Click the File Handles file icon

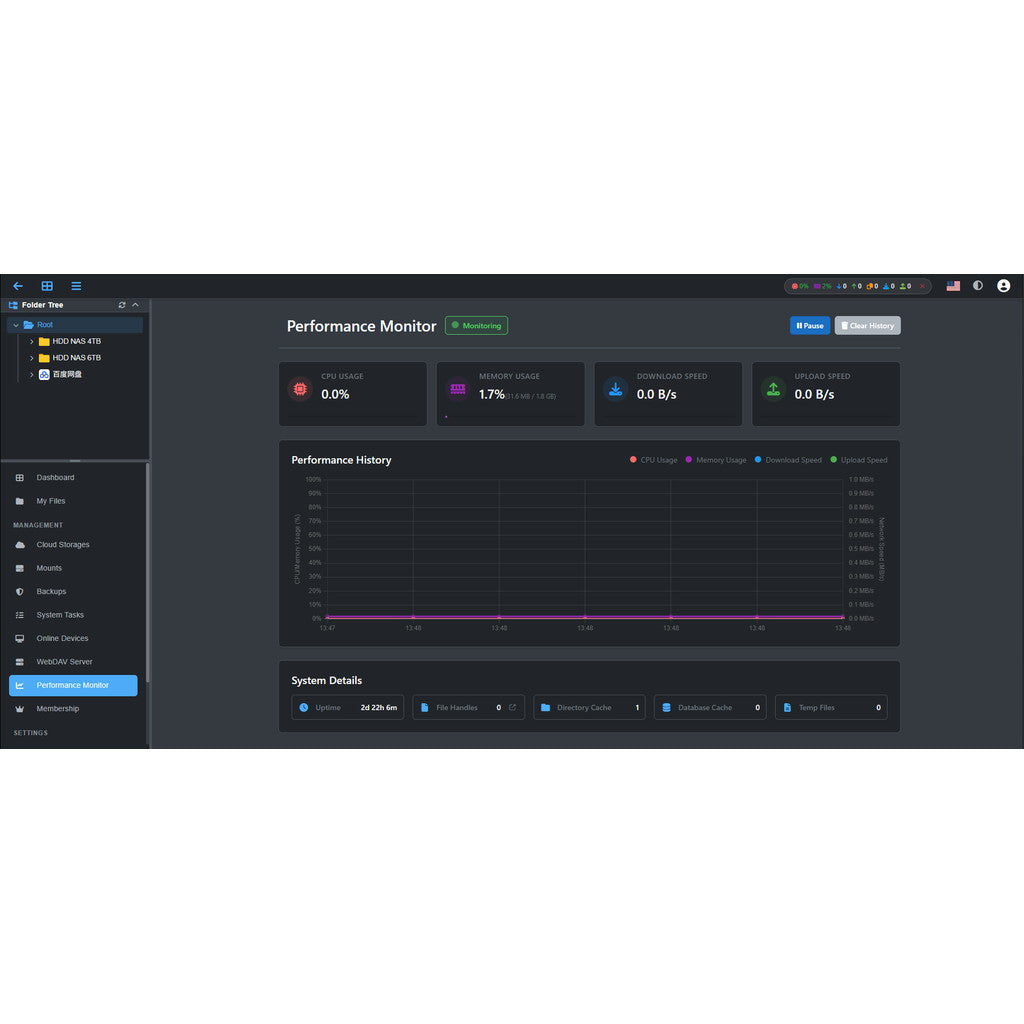tap(424, 707)
